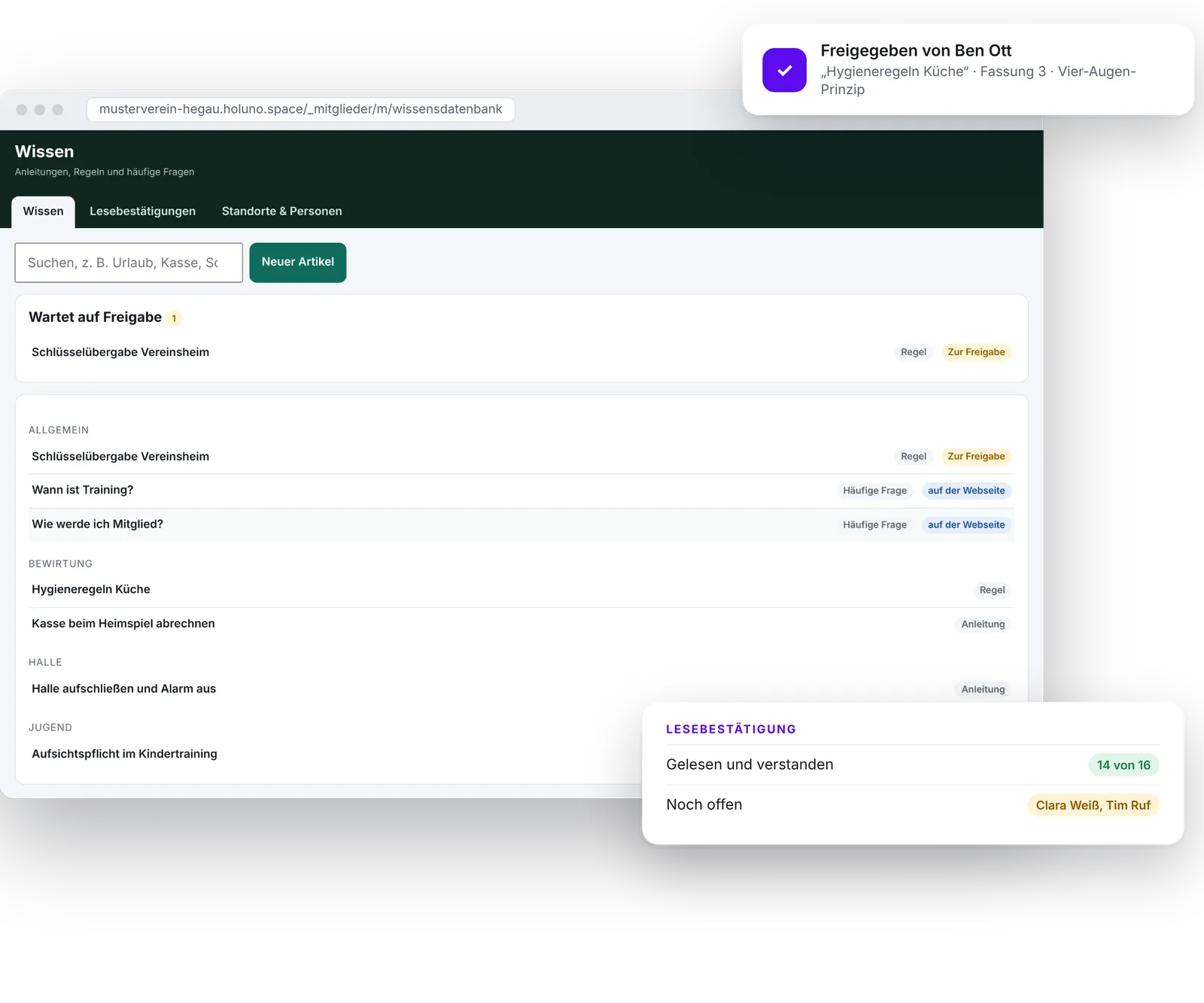This screenshot has height=1003, width=1204.
Task: Open Kasse beim Heimspiel abrechnen article
Action: [521, 624]
